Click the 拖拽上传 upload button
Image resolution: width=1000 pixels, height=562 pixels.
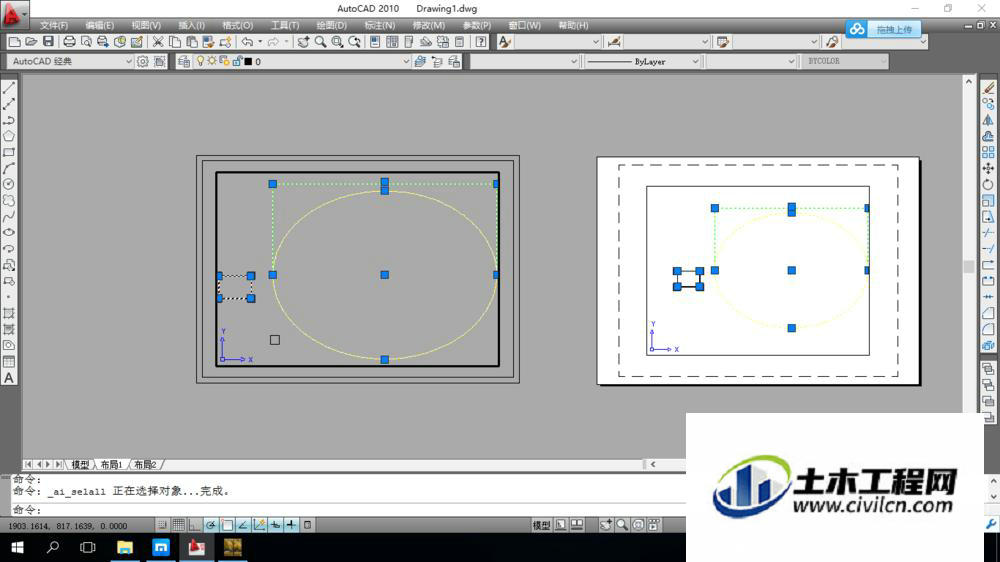pos(883,29)
